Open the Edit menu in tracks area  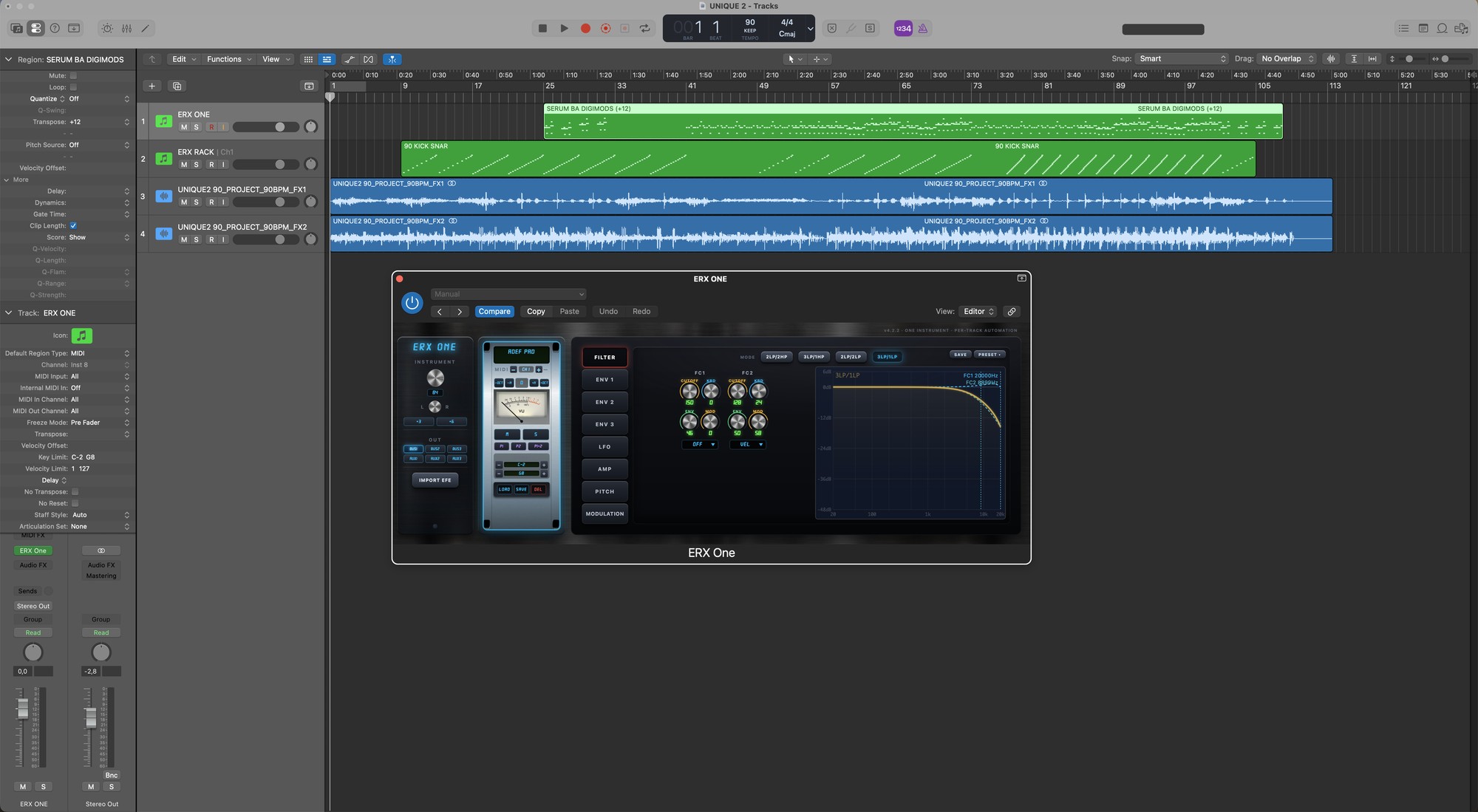coord(183,59)
